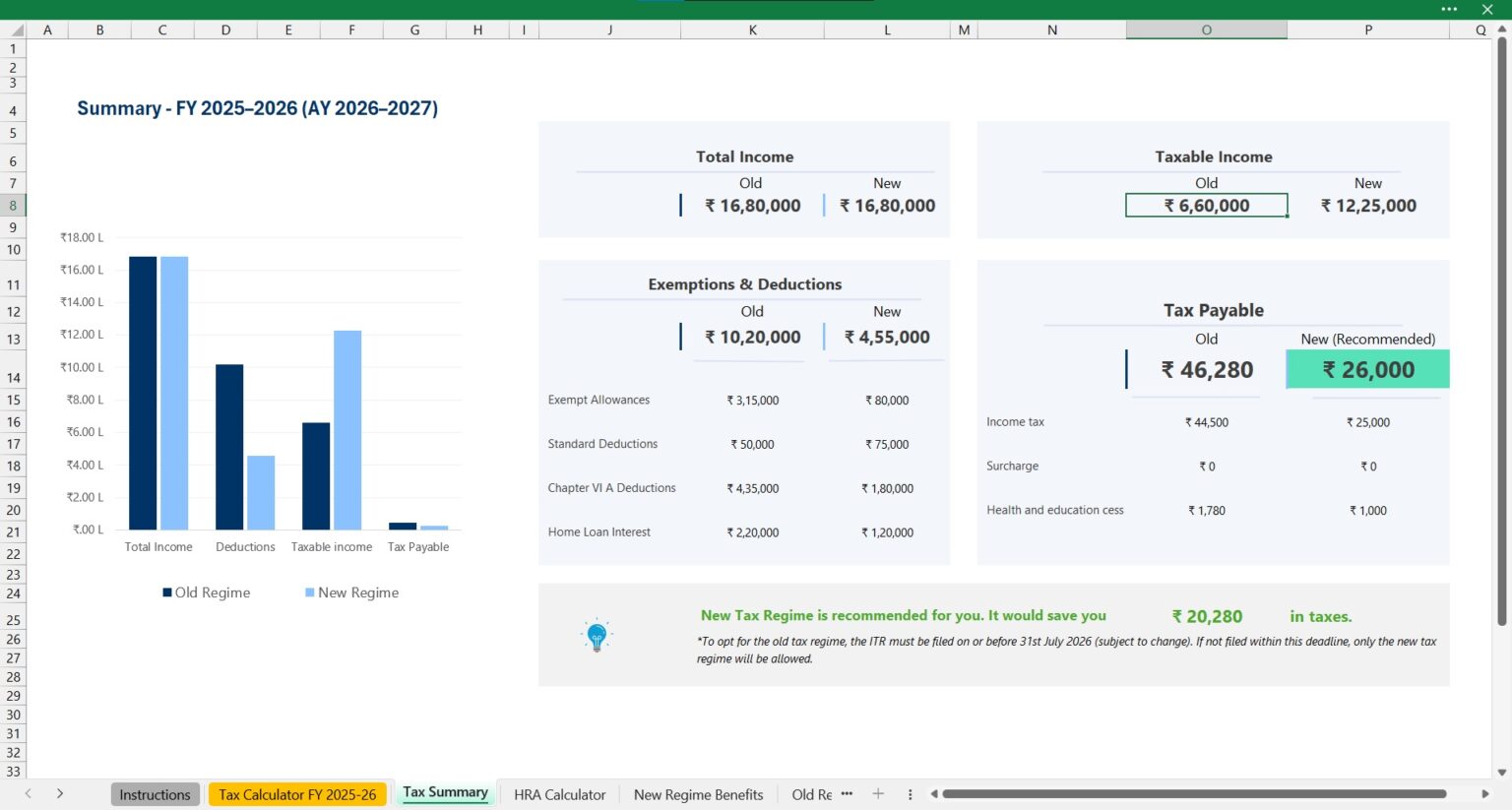Screen dimensions: 1512x810
Task: Open the Tax Calculator FY 2025-26 sheet
Action: click(297, 793)
